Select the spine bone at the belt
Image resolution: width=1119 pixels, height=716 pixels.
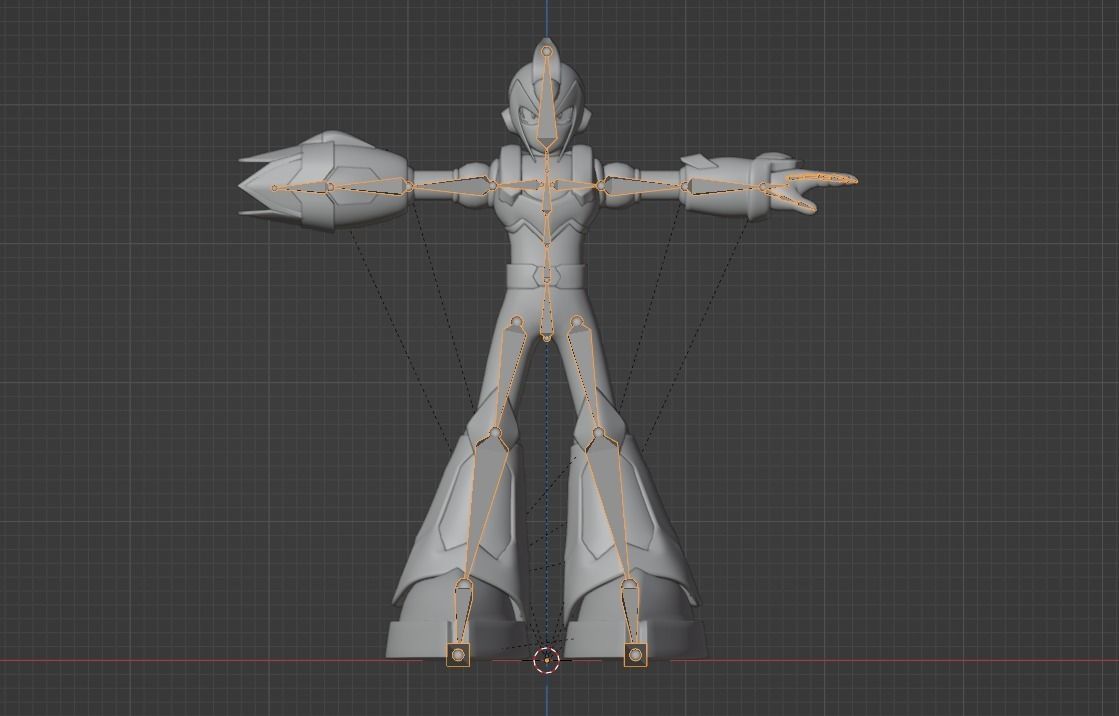[547, 266]
